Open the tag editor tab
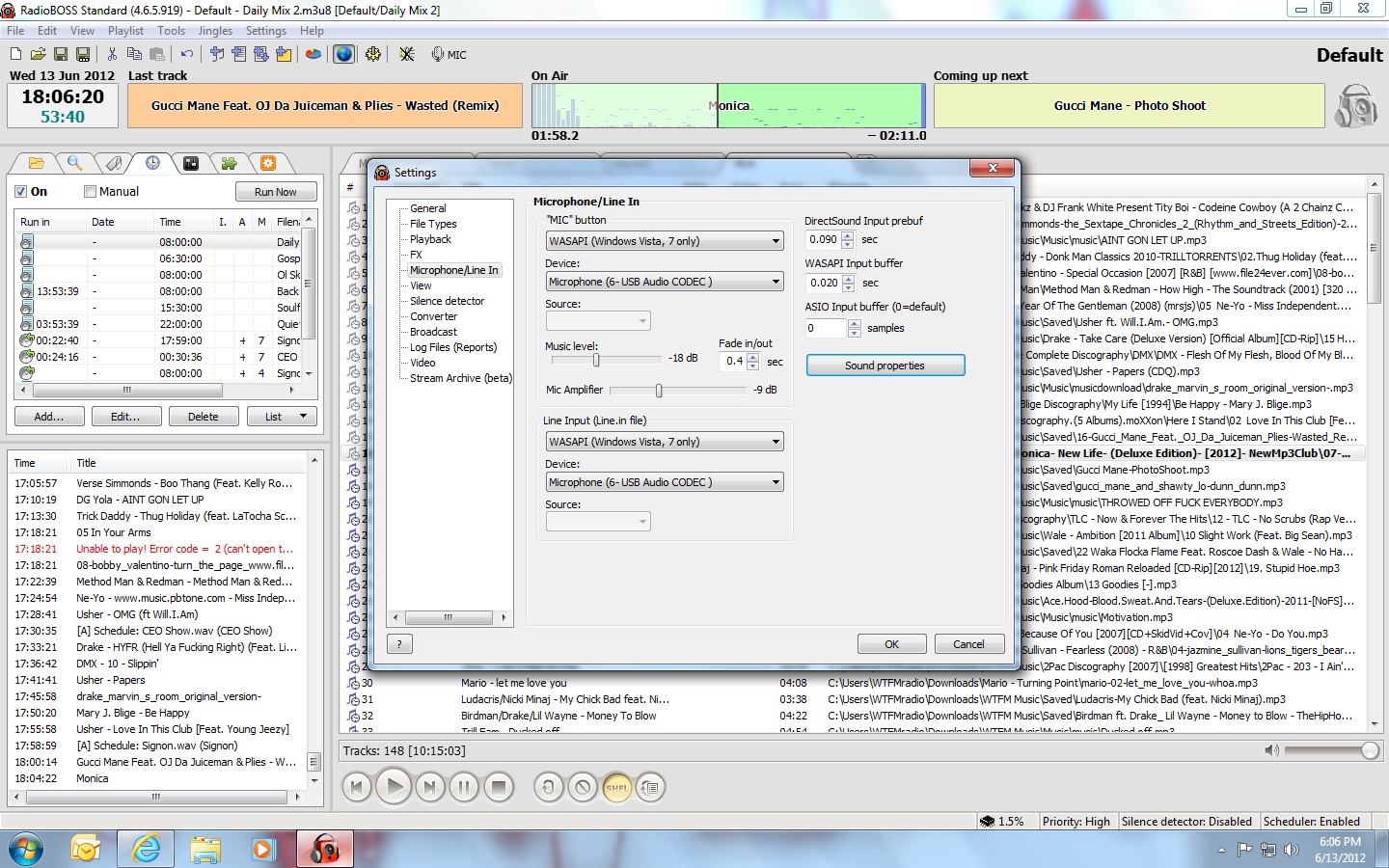 [113, 163]
